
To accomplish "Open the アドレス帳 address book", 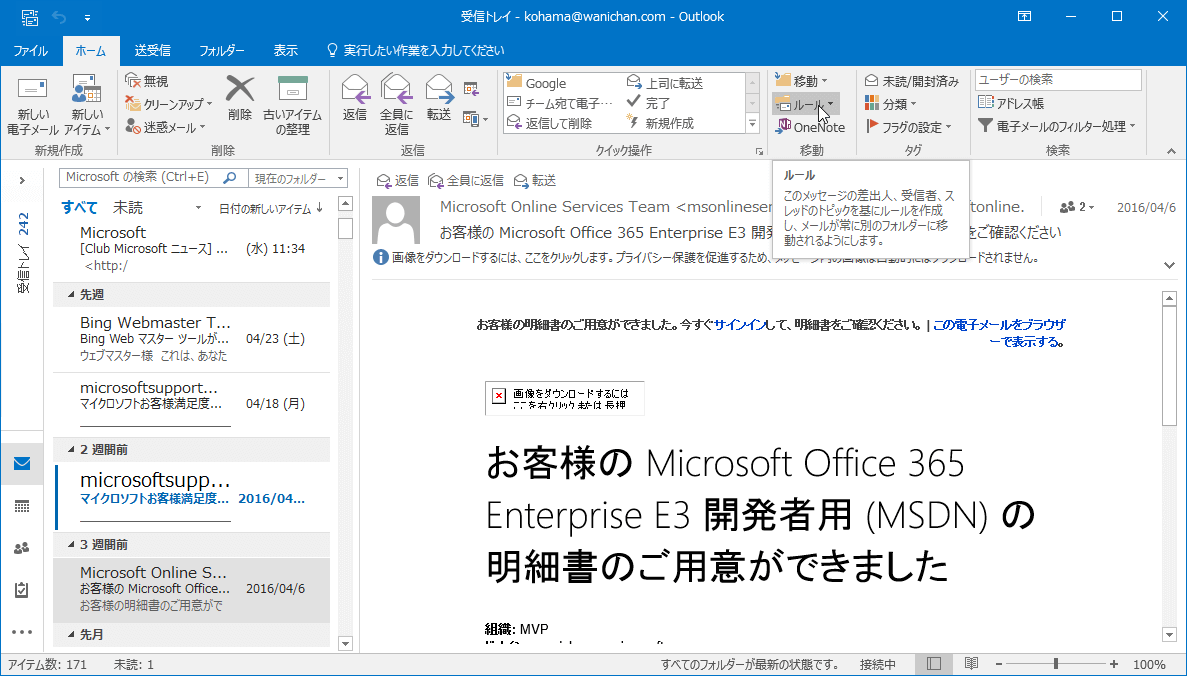I will [x=1011, y=103].
